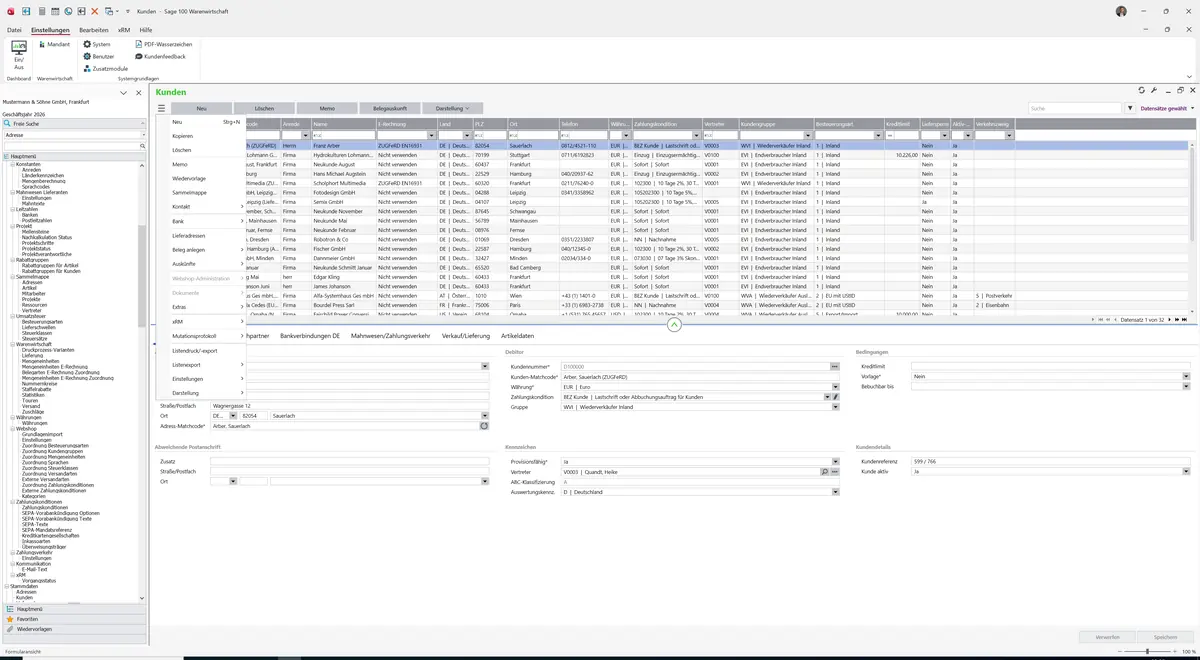Switch to the Bankverbindungen DE tab
The image size is (1200, 660).
click(310, 336)
